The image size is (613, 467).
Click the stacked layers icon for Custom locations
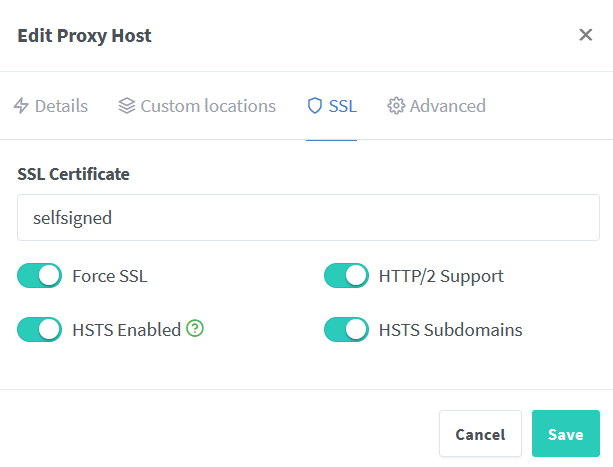click(x=126, y=106)
